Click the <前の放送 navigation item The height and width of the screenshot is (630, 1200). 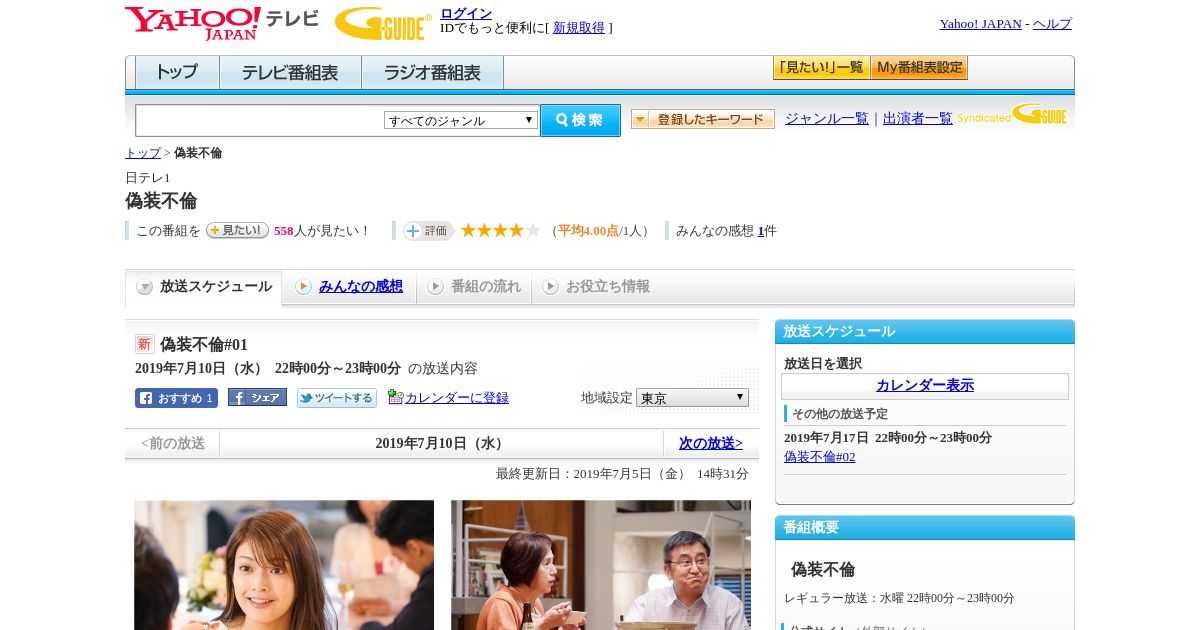click(172, 443)
